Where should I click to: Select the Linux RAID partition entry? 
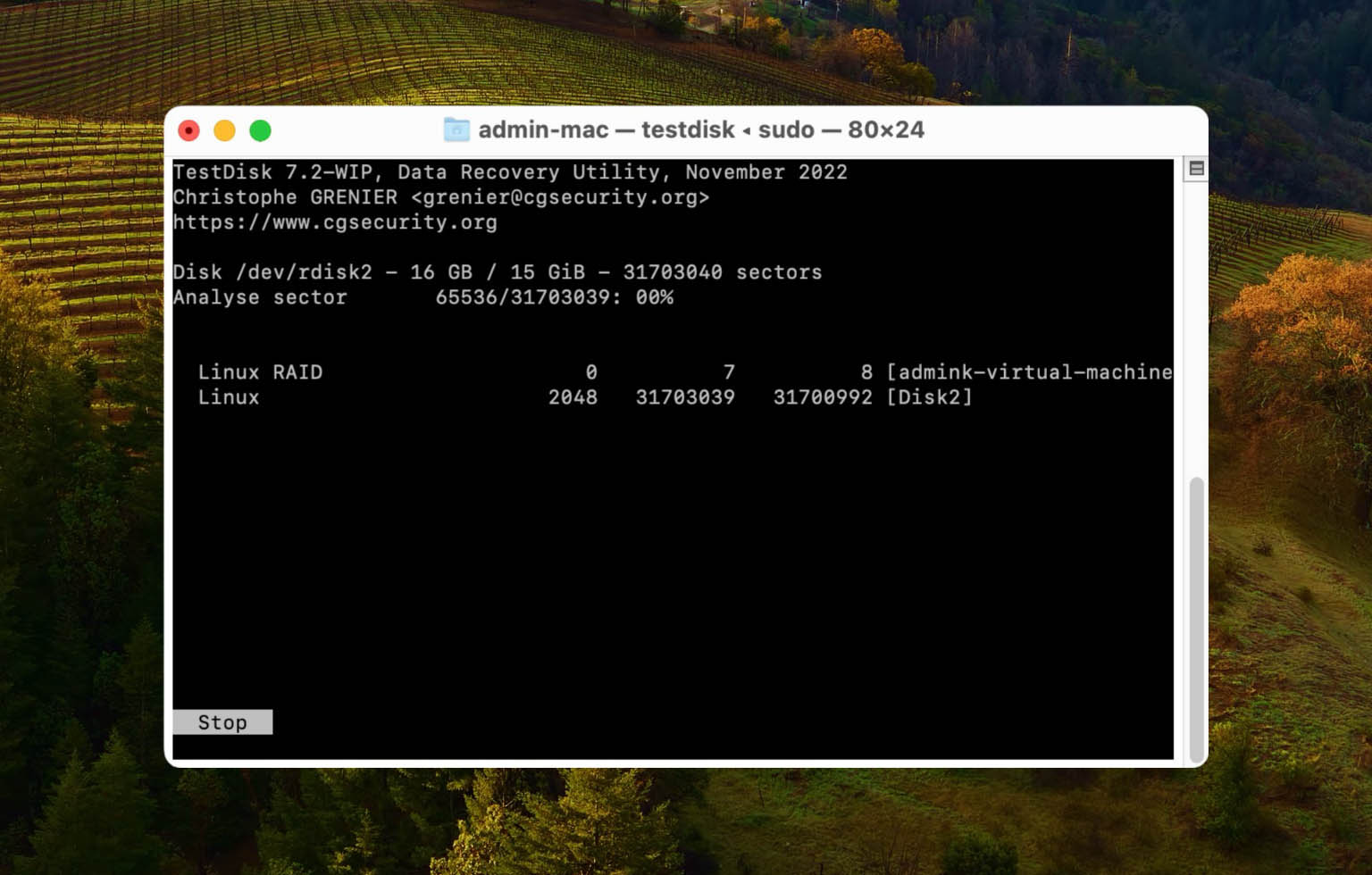click(260, 371)
